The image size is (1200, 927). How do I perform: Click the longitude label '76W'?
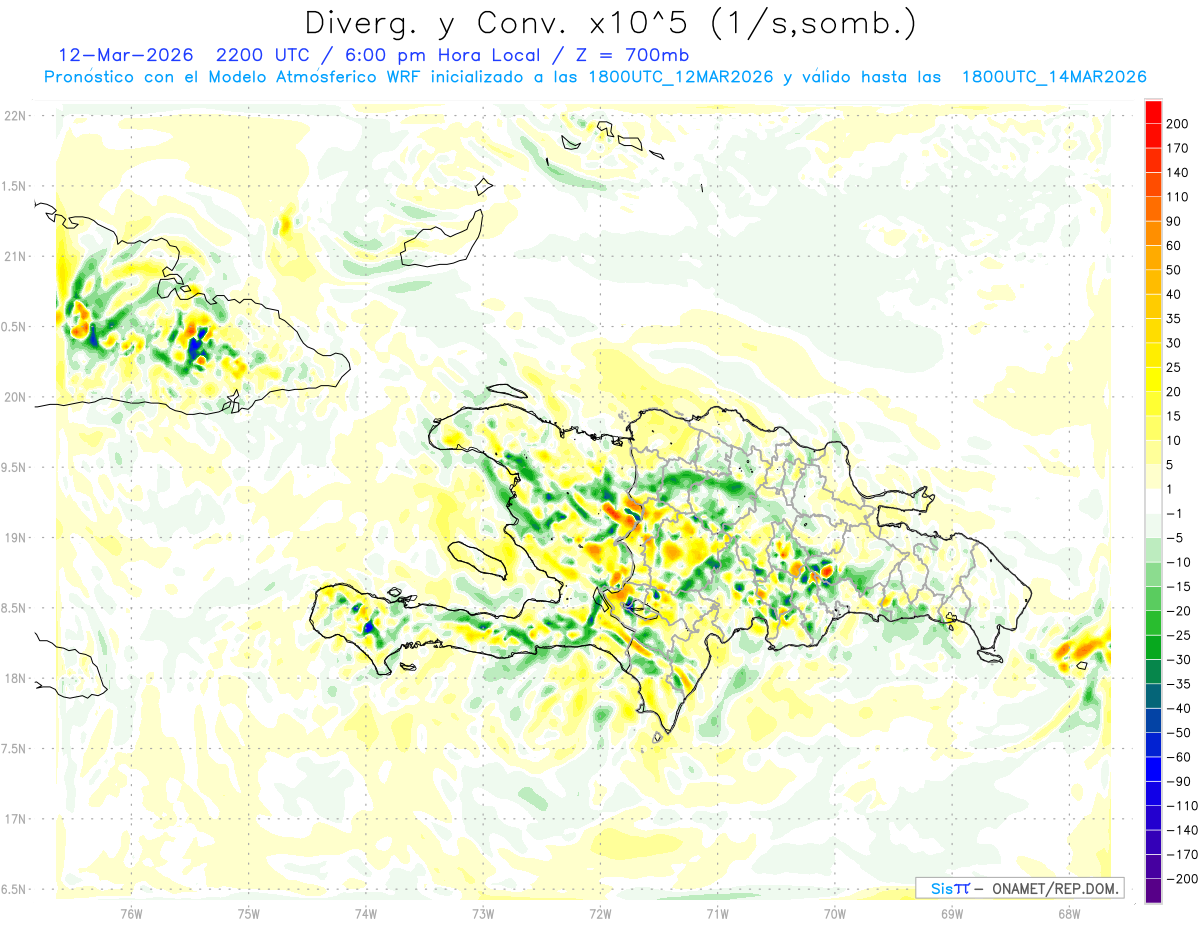click(x=131, y=913)
